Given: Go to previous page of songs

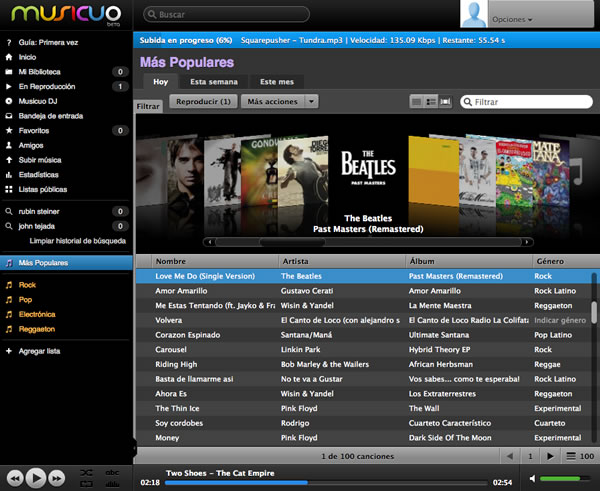Looking at the screenshot, I should coord(510,456).
